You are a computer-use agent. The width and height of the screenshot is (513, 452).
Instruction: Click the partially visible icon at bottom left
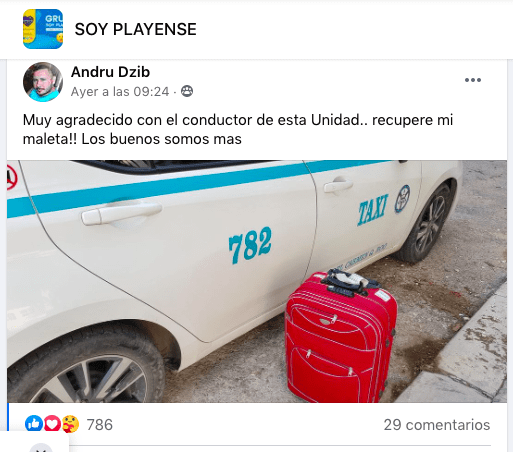click(41, 448)
